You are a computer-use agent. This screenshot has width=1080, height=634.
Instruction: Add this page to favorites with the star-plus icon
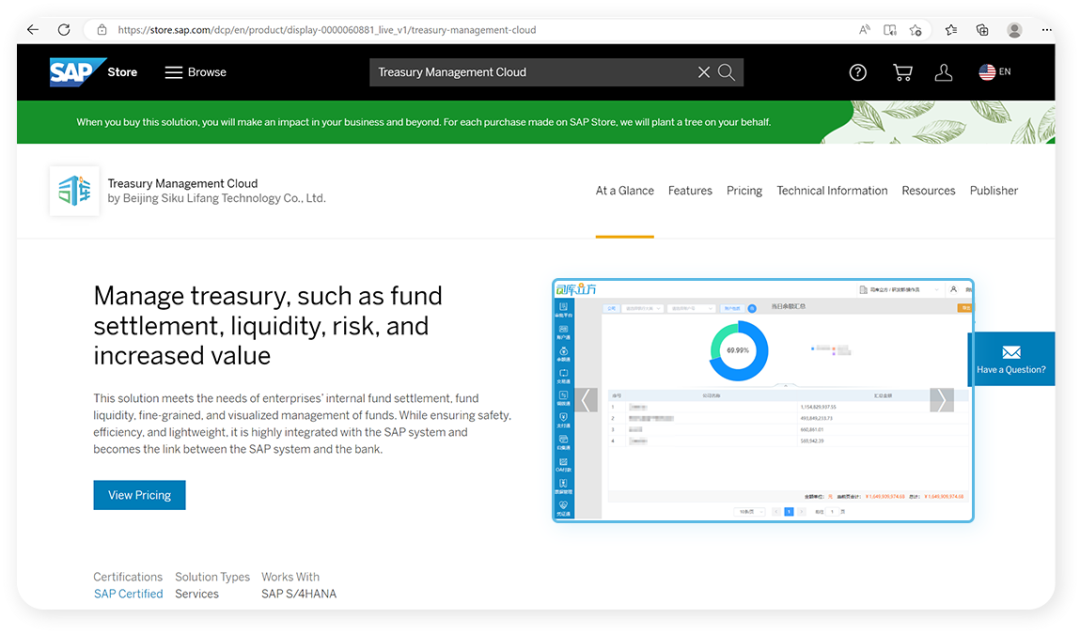pos(915,30)
